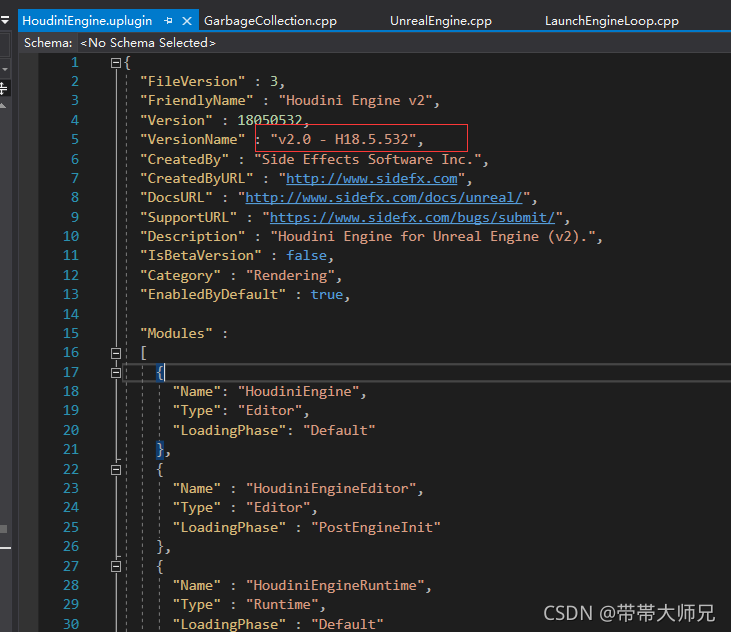Pin the HoudiniEngine.uplugin tab

tap(168, 21)
